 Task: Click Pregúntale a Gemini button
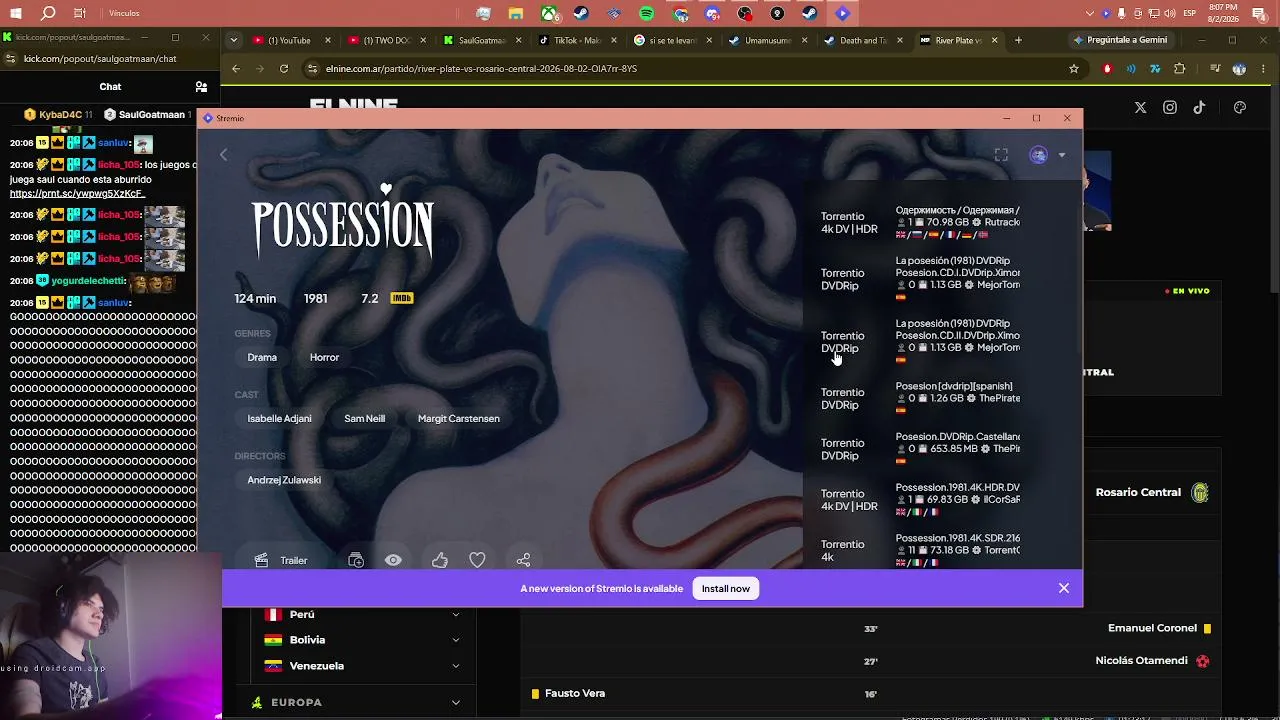[x=1120, y=40]
